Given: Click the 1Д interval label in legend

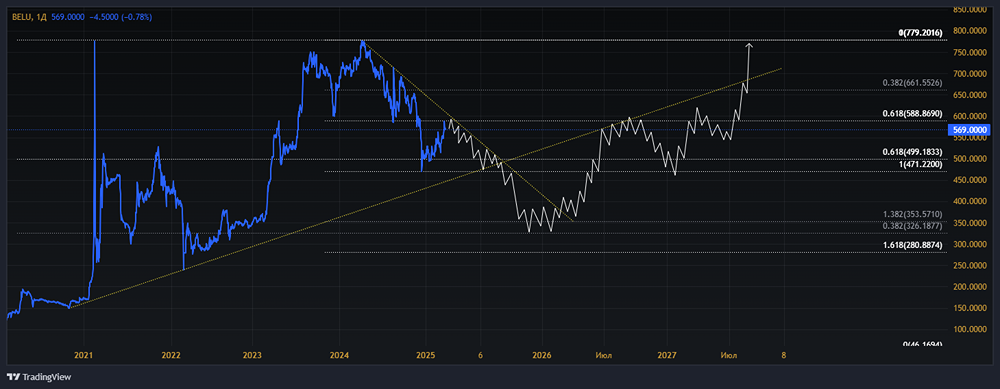Looking at the screenshot, I should coord(40,17).
